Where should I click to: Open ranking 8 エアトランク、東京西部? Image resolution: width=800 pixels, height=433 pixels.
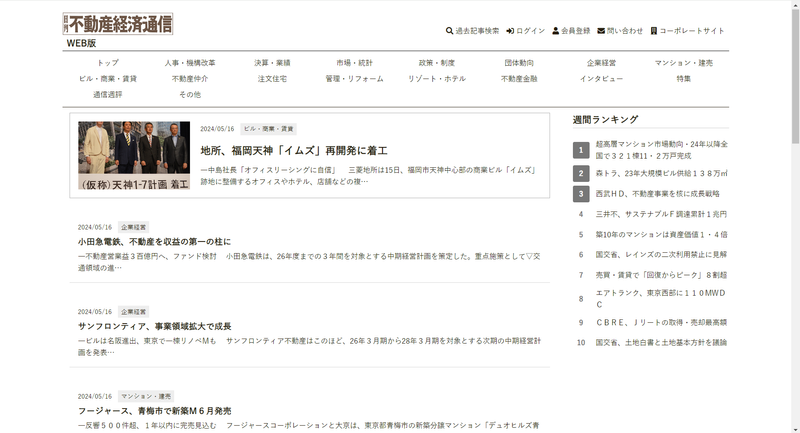(x=661, y=299)
